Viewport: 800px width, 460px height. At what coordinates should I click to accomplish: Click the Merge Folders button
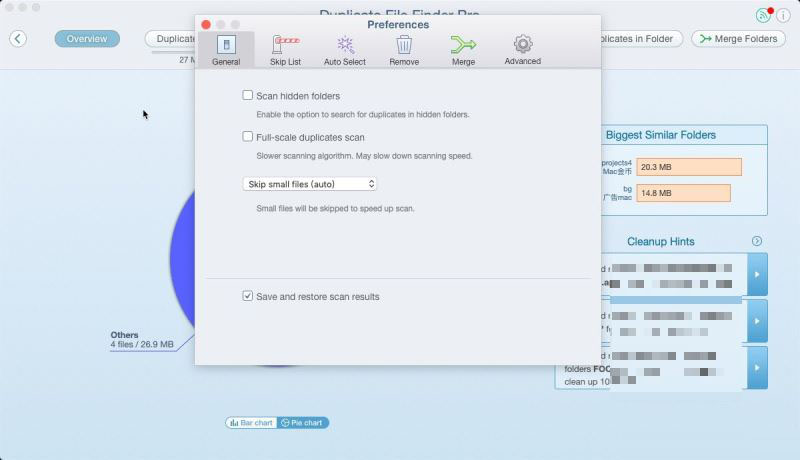click(738, 39)
